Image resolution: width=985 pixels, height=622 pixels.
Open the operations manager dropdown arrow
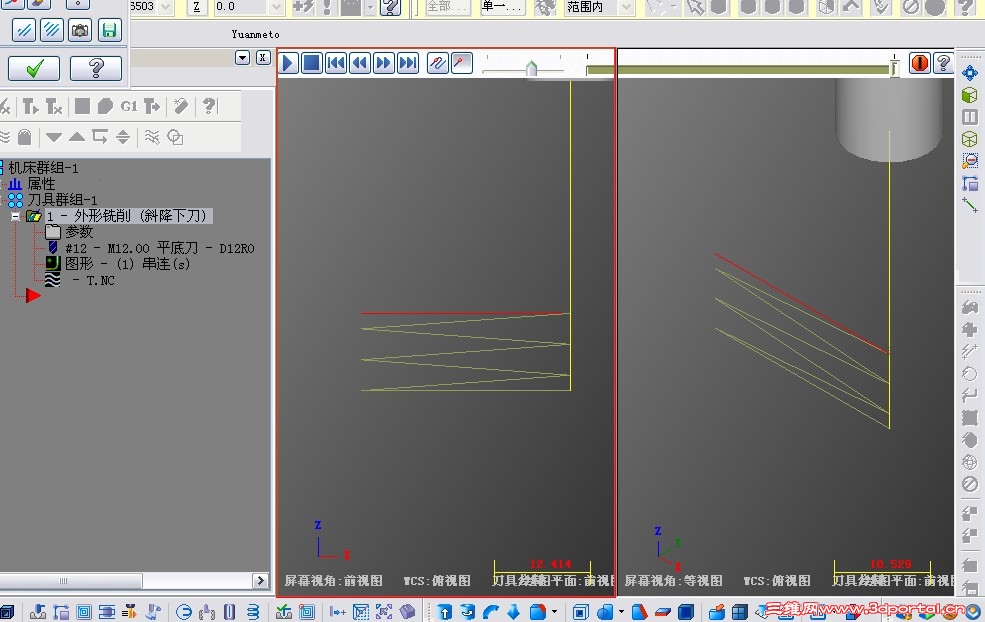point(242,58)
